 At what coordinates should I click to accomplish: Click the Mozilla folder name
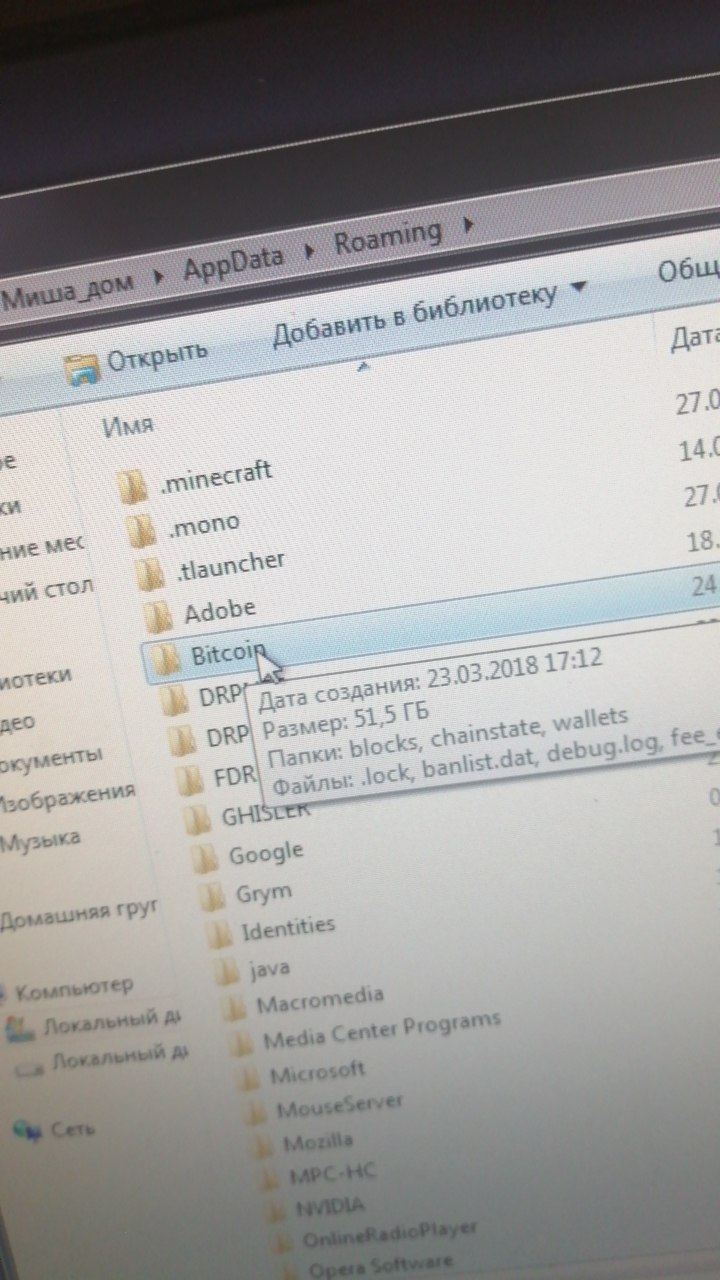pos(318,1141)
